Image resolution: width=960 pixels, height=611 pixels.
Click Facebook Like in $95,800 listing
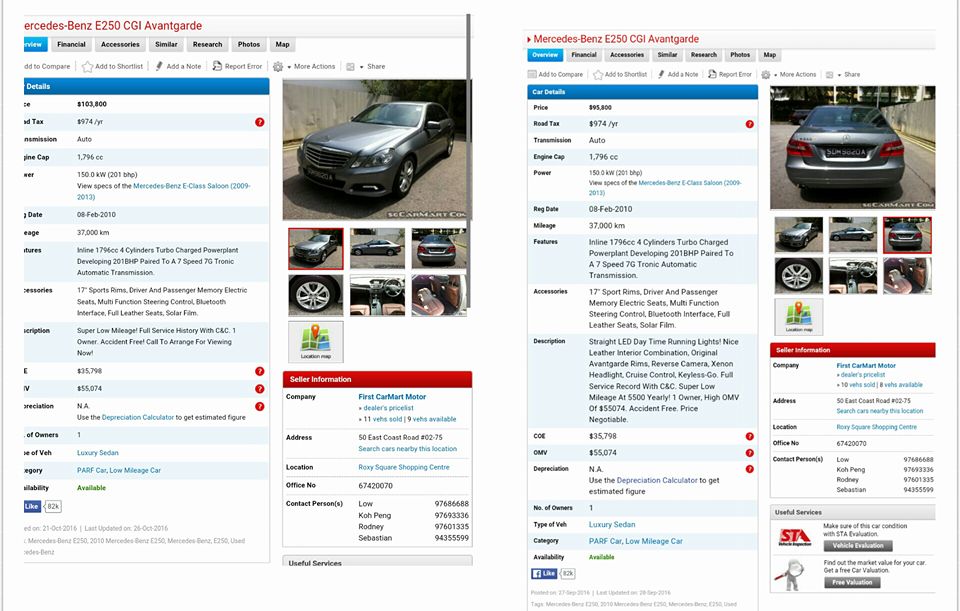coord(544,574)
